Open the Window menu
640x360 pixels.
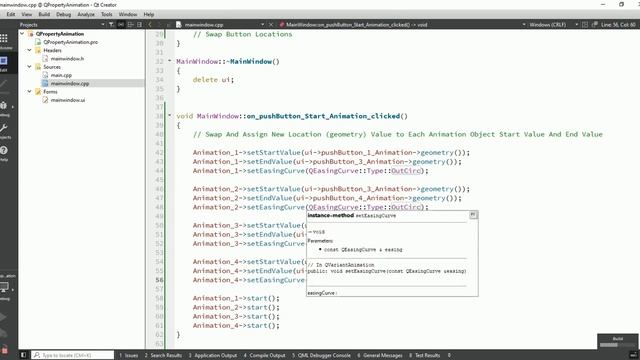128,14
